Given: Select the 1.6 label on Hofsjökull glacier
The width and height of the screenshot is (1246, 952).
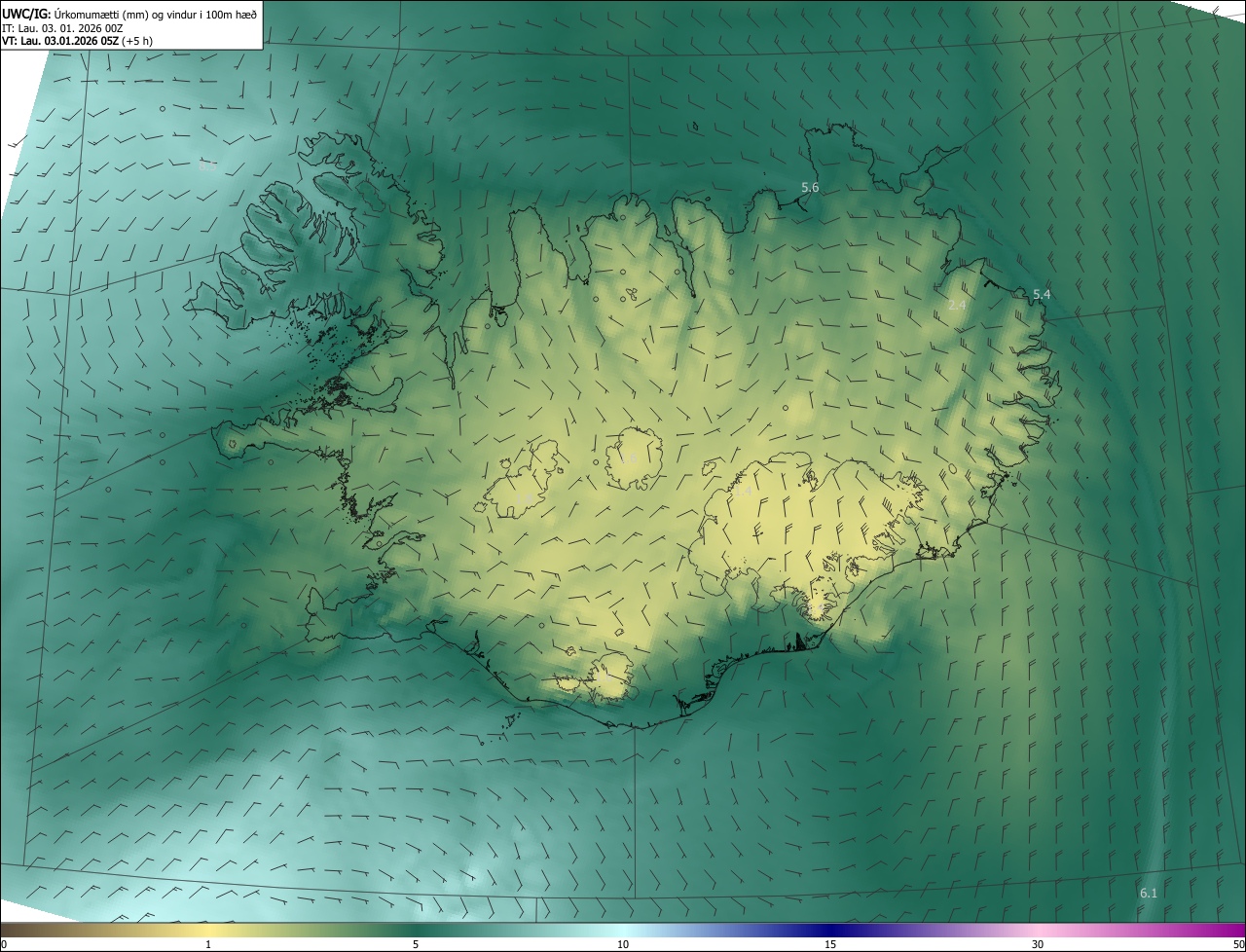Looking at the screenshot, I should click(x=631, y=458).
